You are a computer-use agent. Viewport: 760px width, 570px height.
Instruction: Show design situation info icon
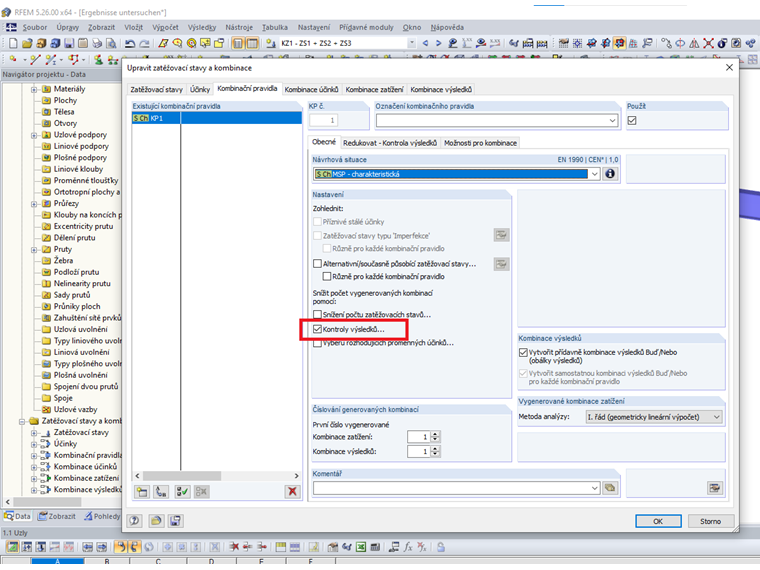tap(610, 174)
